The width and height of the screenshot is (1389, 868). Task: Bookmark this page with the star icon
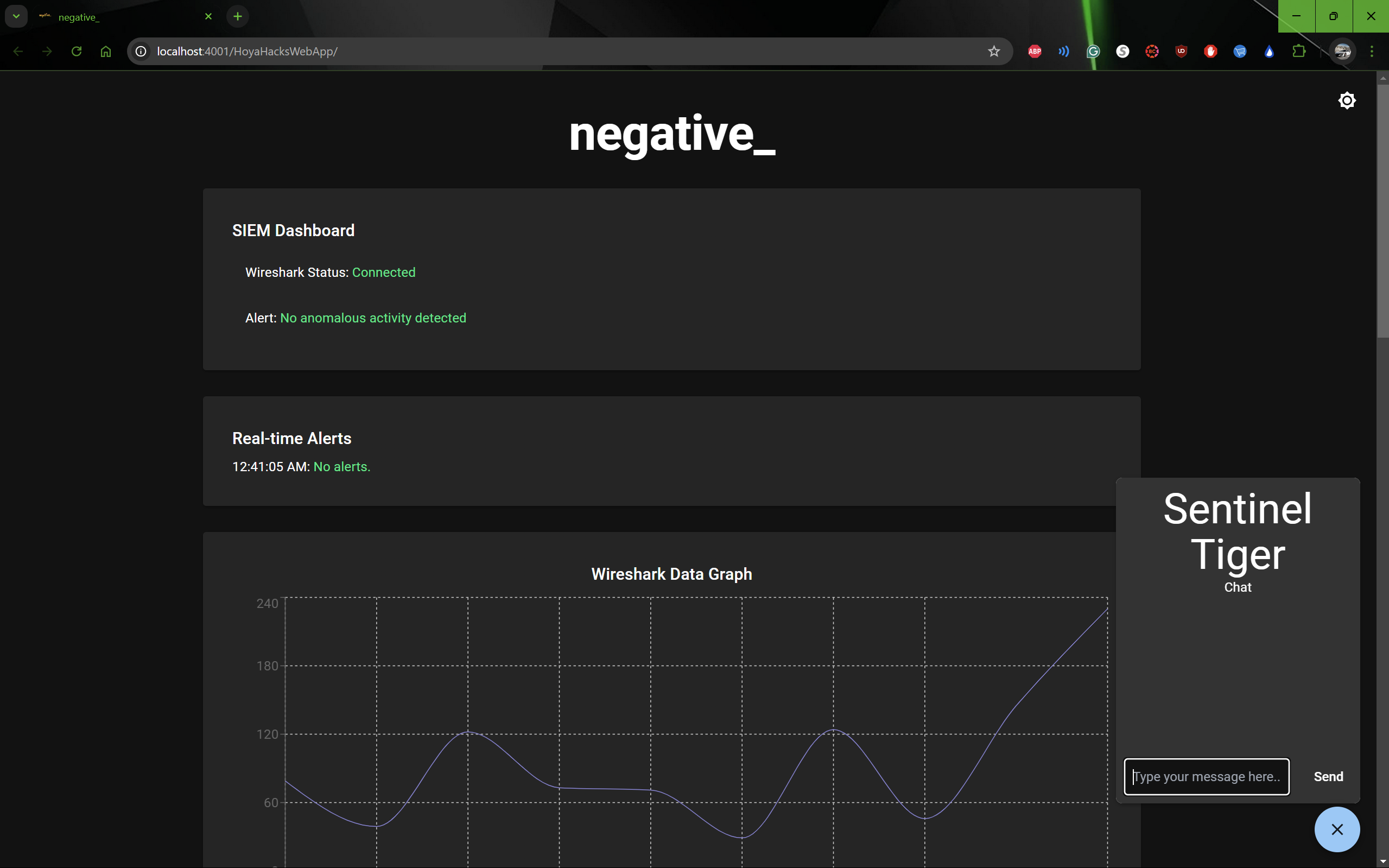pyautogui.click(x=993, y=52)
